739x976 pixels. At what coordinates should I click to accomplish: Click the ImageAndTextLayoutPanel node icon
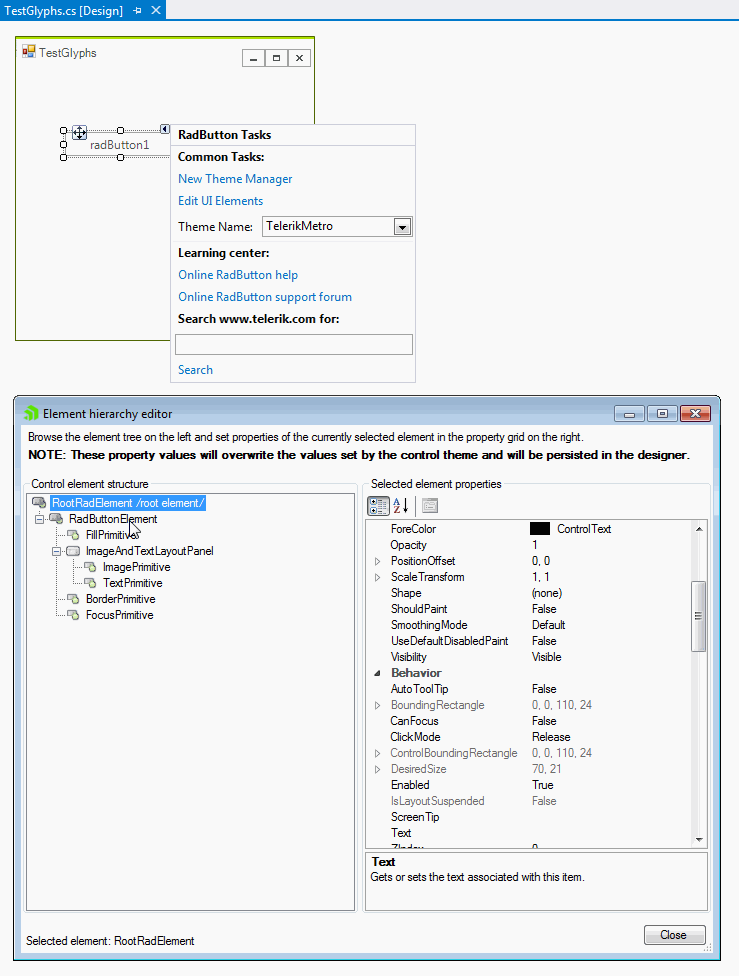pyautogui.click(x=73, y=551)
